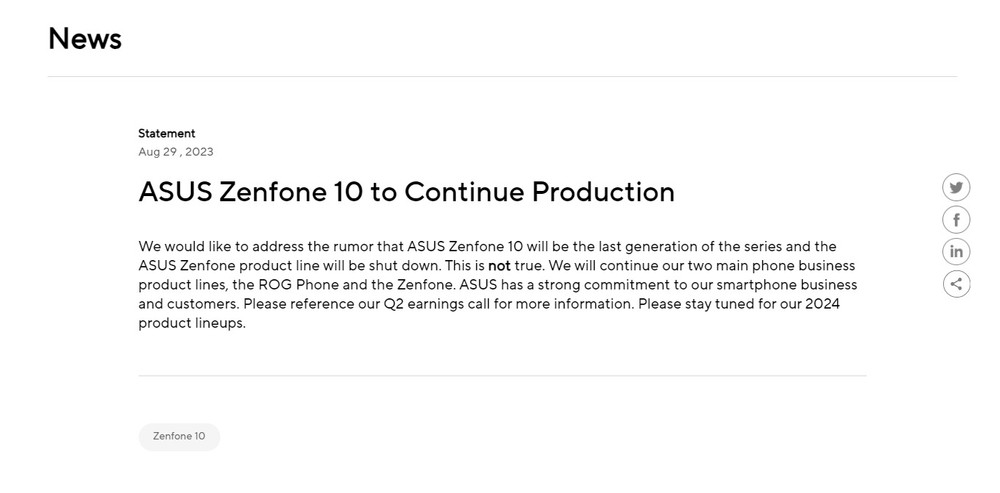The width and height of the screenshot is (1000, 493).
Task: Open the generic share options icon
Action: [956, 284]
